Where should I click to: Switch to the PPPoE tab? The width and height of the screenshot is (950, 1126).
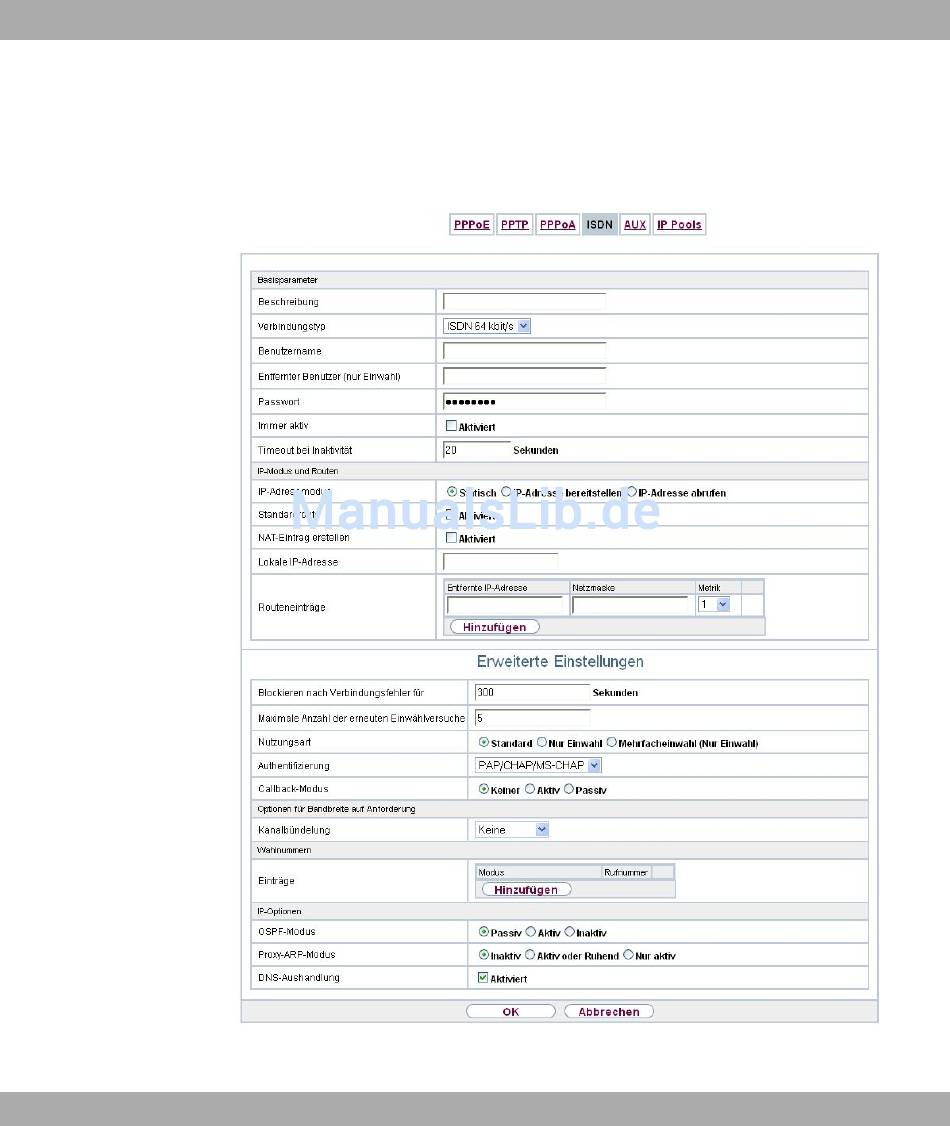click(471, 225)
